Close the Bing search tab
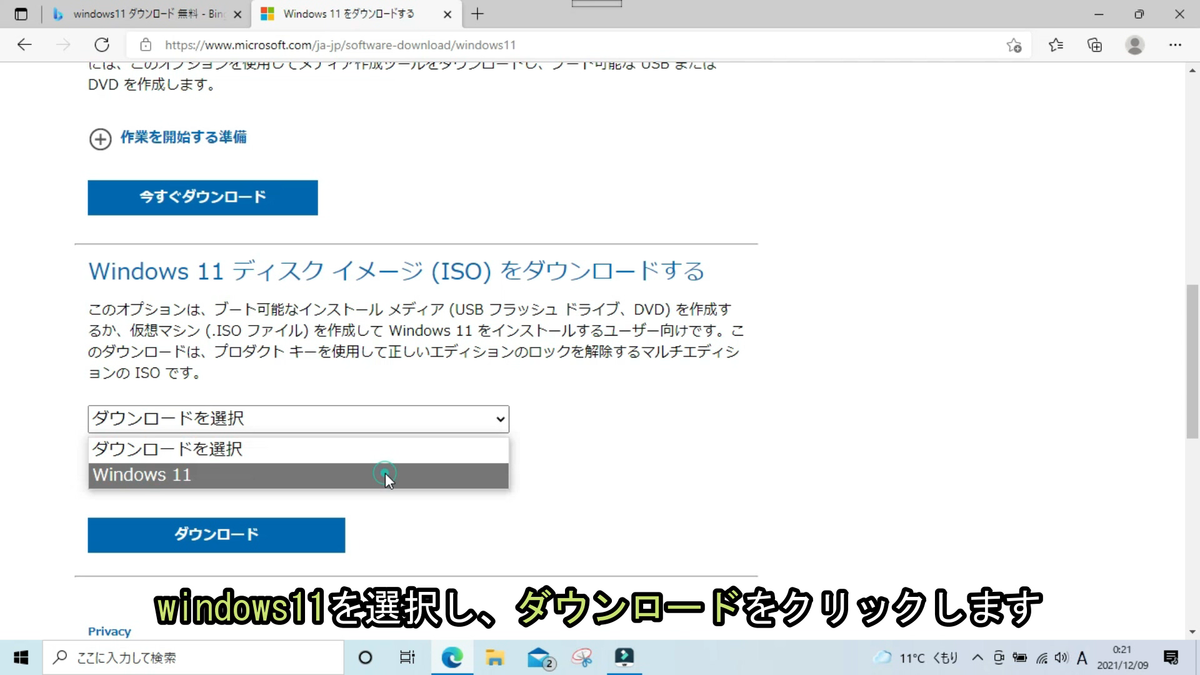The image size is (1200, 675). 237,14
